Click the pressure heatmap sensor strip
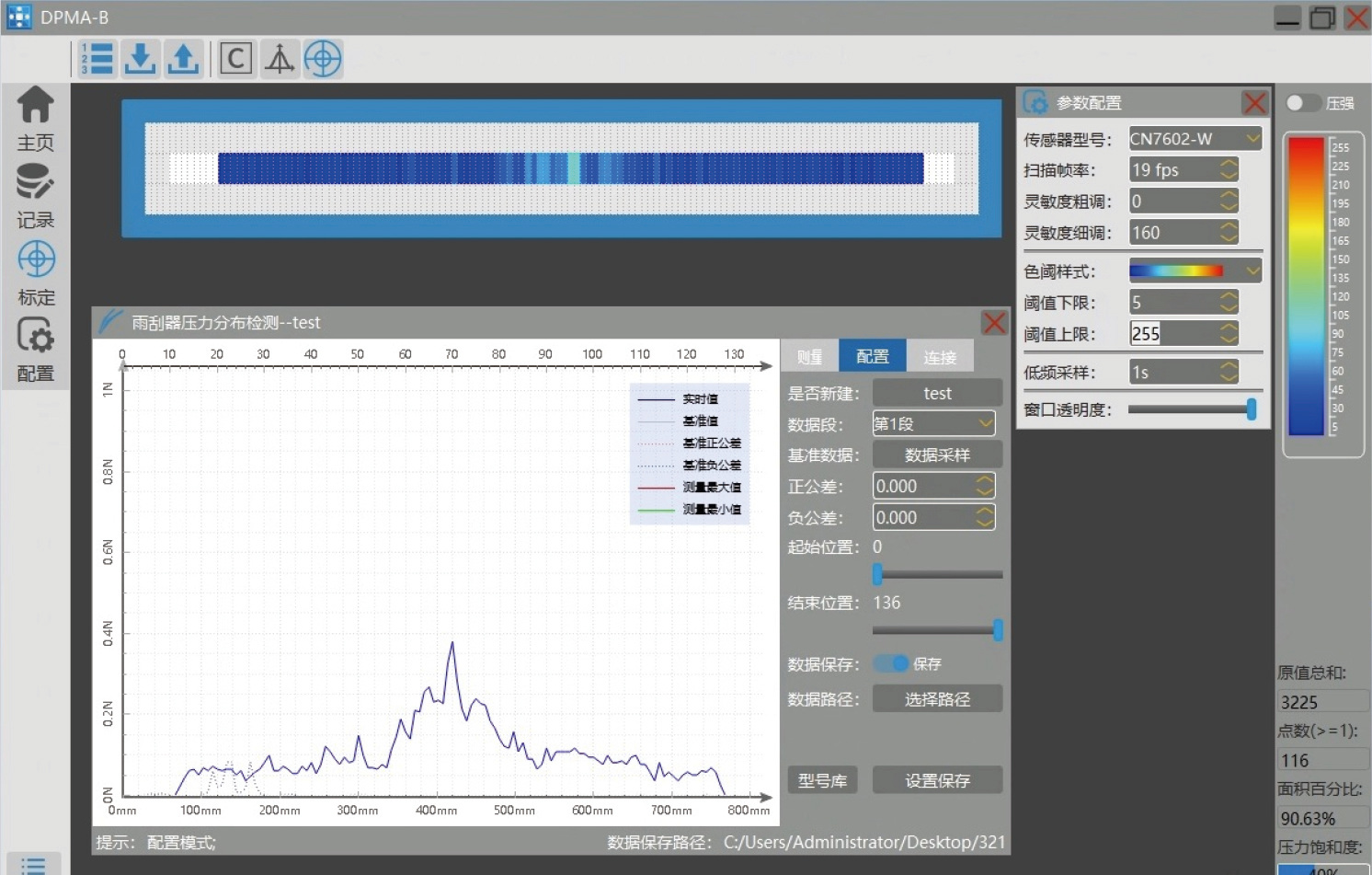The height and width of the screenshot is (875, 1372). (570, 168)
